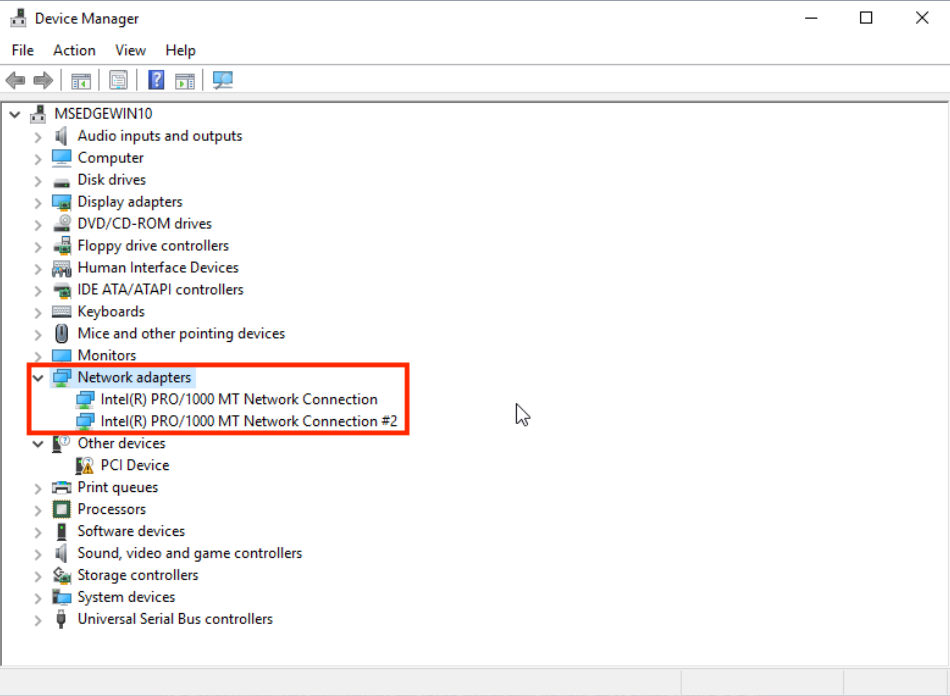The height and width of the screenshot is (696, 950).
Task: Click the Display adapters device icon
Action: [62, 202]
